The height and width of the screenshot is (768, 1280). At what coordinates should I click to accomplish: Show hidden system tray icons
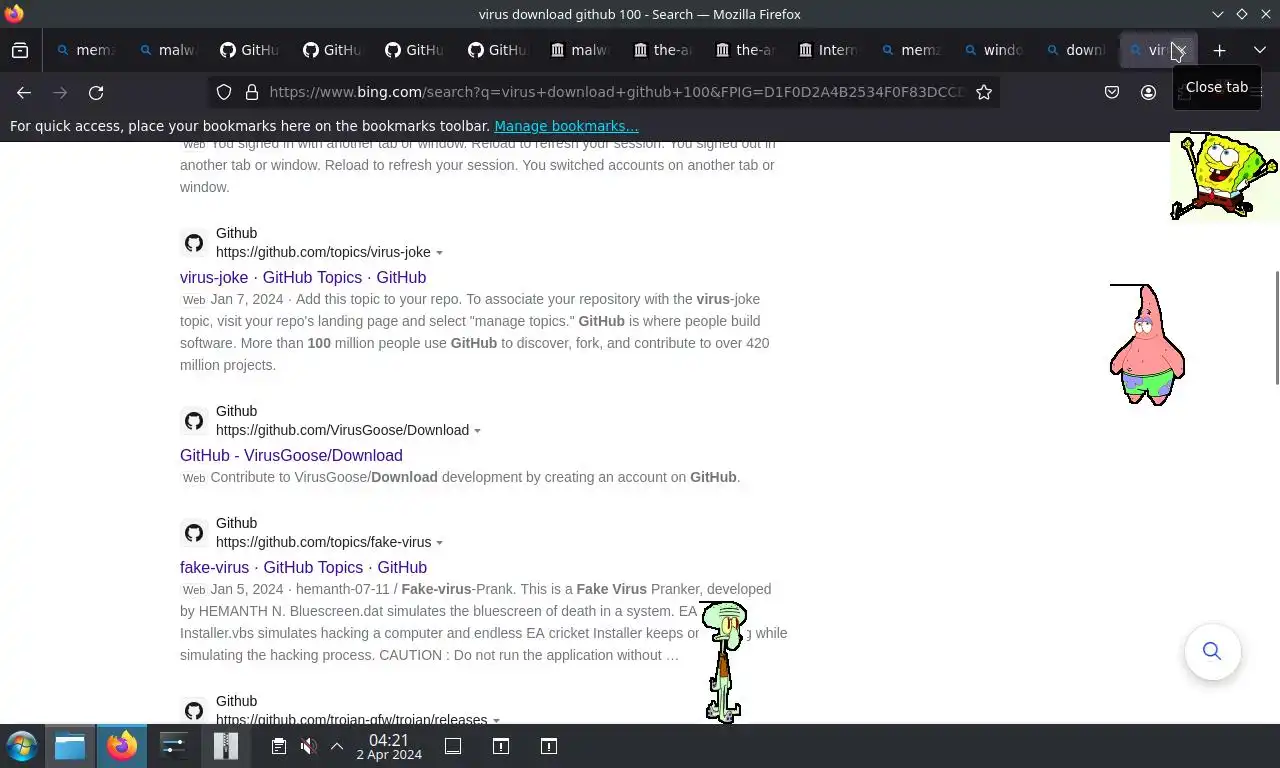click(337, 746)
